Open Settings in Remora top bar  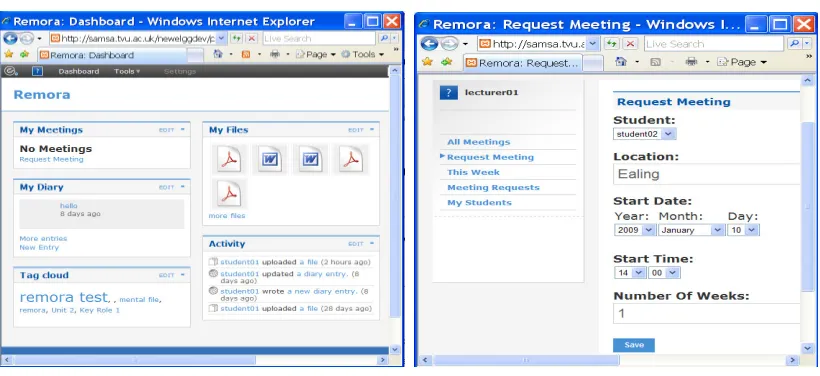[179, 71]
